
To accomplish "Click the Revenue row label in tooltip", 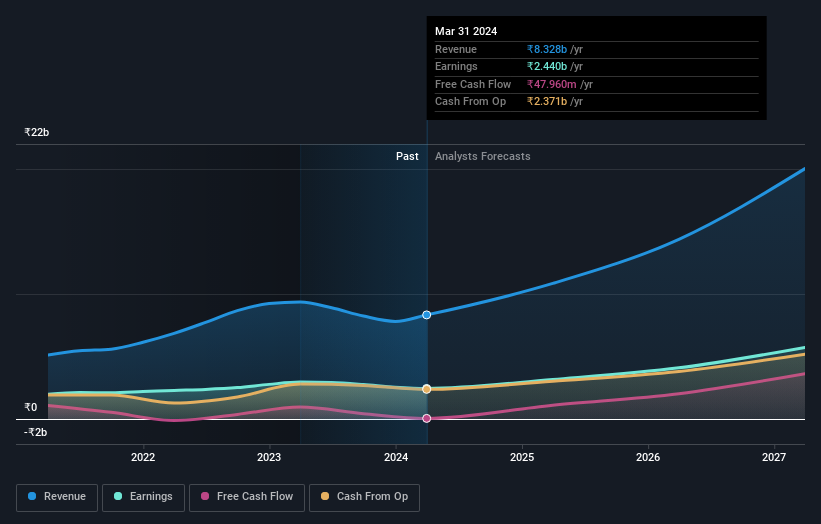I will click(456, 49).
